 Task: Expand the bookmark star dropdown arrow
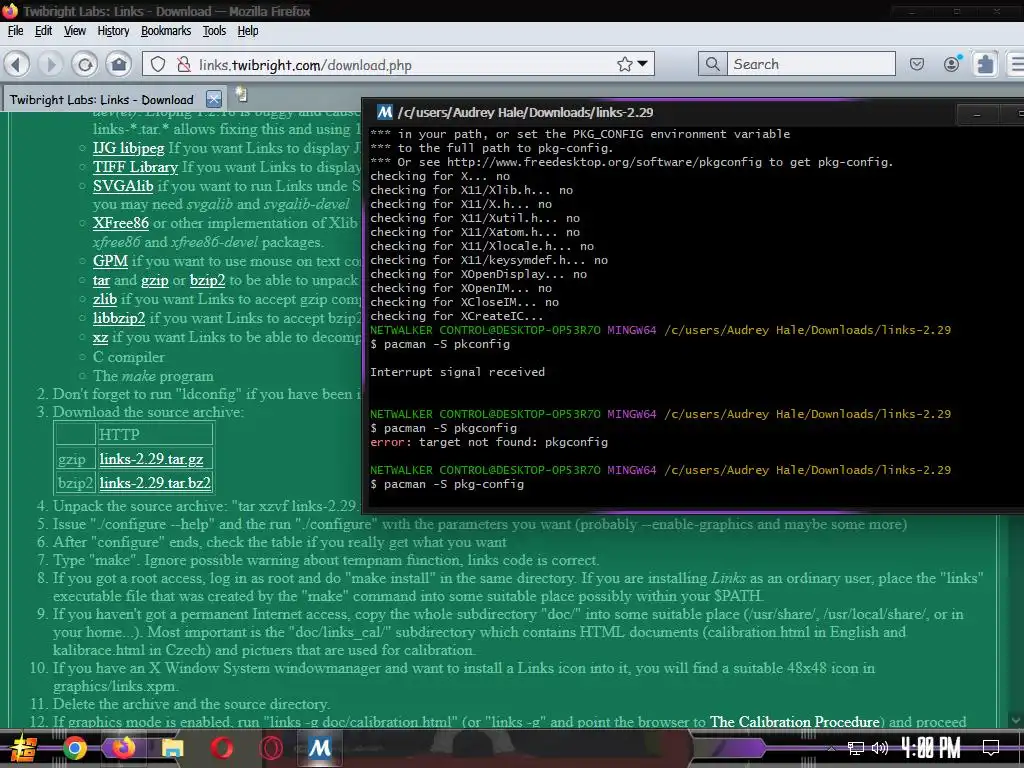click(x=643, y=64)
